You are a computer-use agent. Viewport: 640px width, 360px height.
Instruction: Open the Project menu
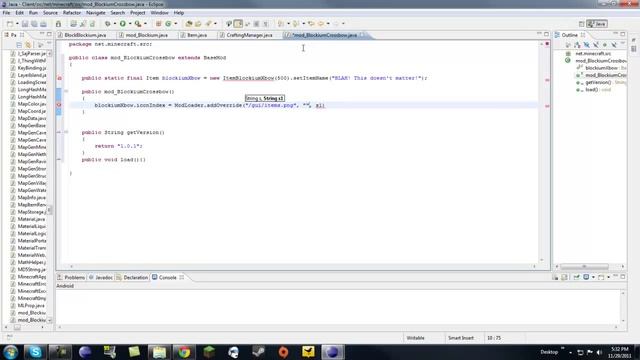point(138,13)
